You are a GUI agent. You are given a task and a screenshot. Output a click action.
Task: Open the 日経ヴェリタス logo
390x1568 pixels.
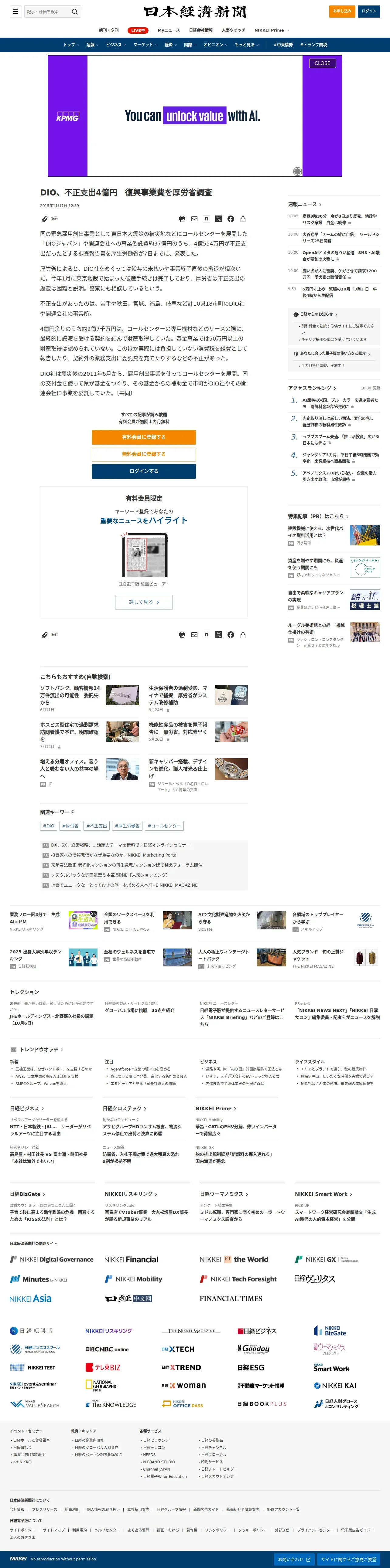tap(315, 1279)
